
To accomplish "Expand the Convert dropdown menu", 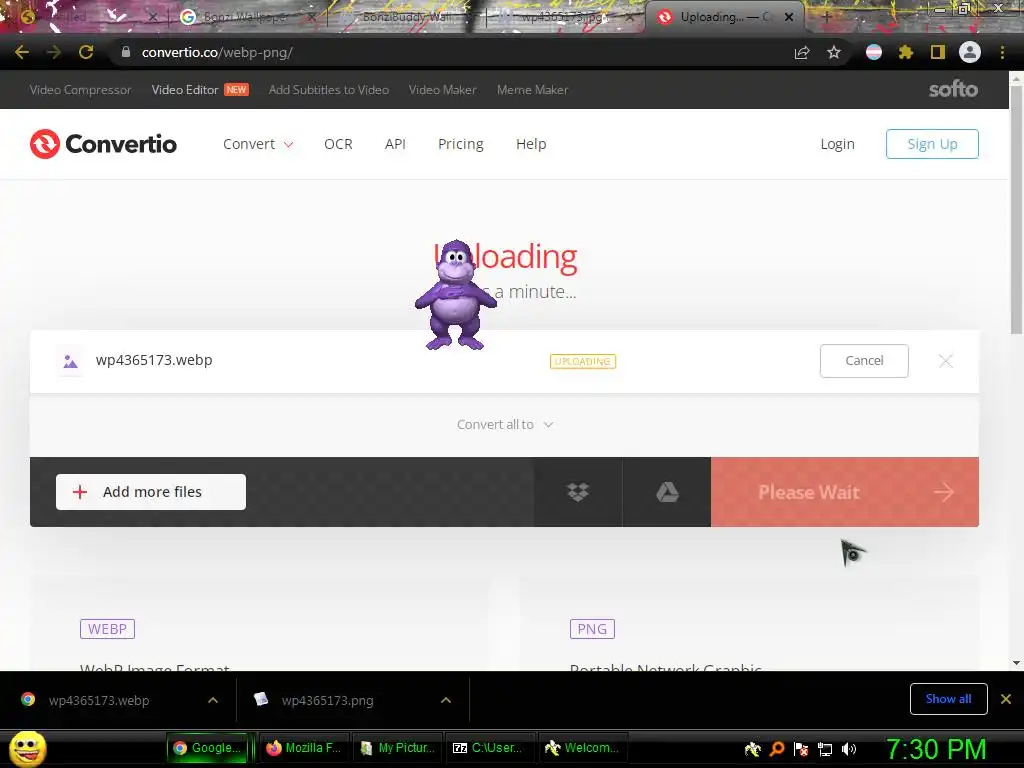I will click(x=258, y=144).
